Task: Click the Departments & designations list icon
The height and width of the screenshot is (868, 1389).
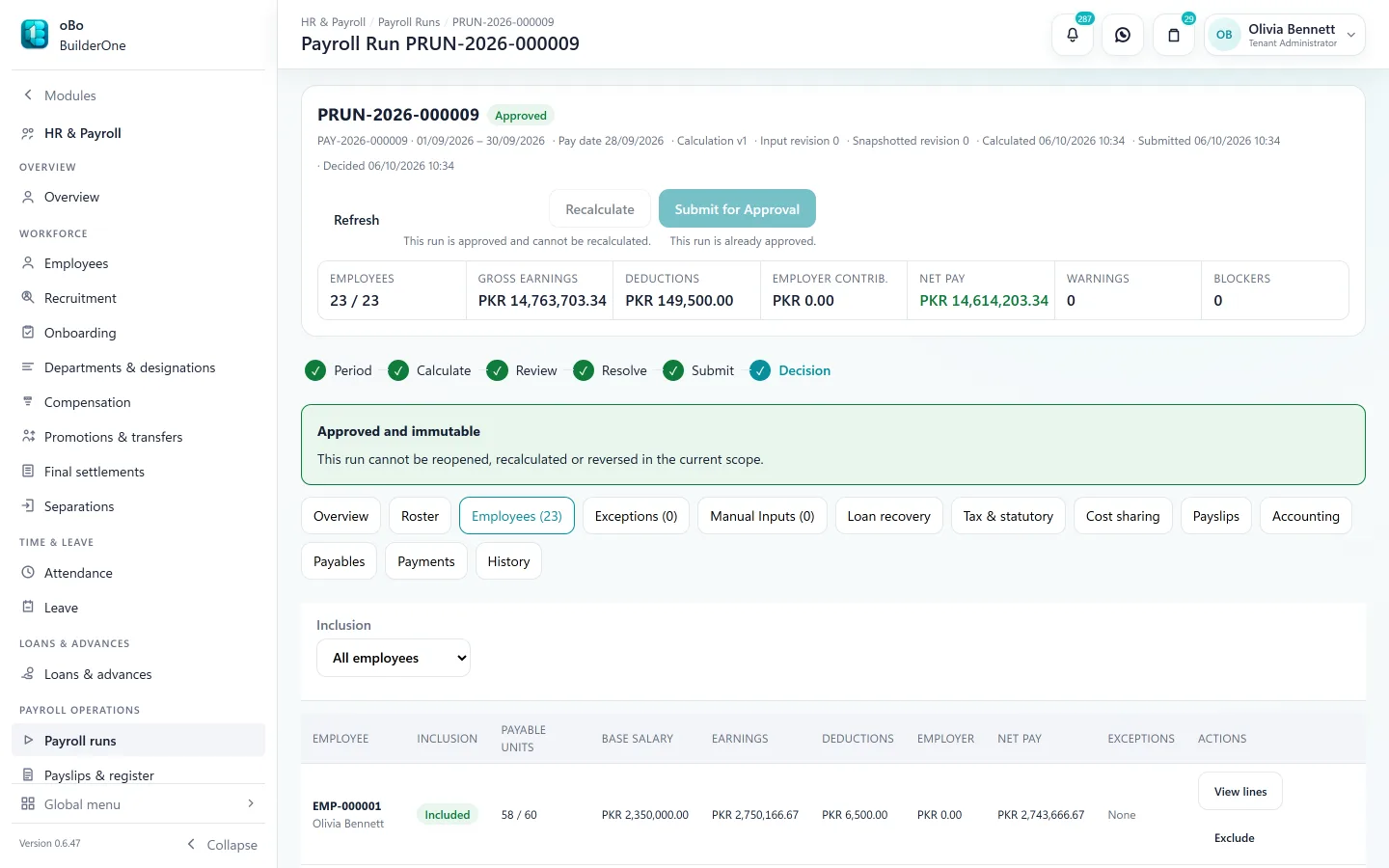Action: pos(28,367)
